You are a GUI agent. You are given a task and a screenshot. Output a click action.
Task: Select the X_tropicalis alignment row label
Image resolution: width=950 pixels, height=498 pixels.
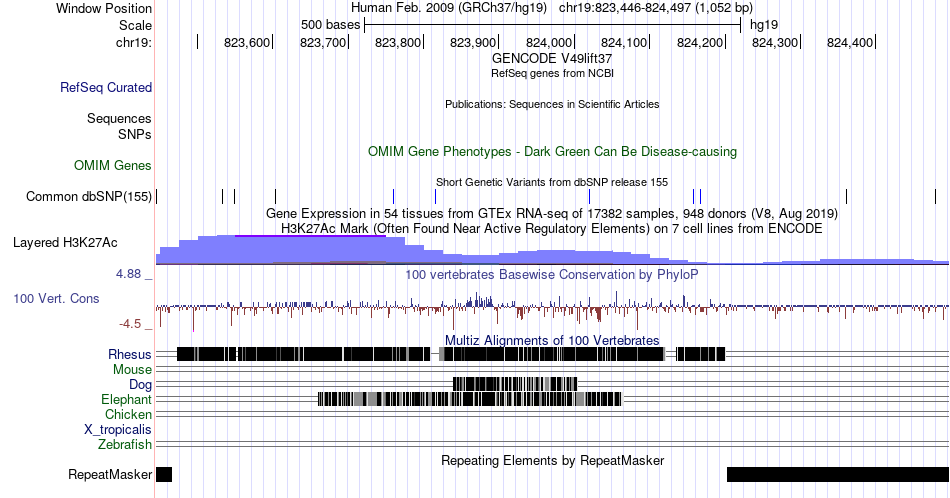(x=118, y=430)
